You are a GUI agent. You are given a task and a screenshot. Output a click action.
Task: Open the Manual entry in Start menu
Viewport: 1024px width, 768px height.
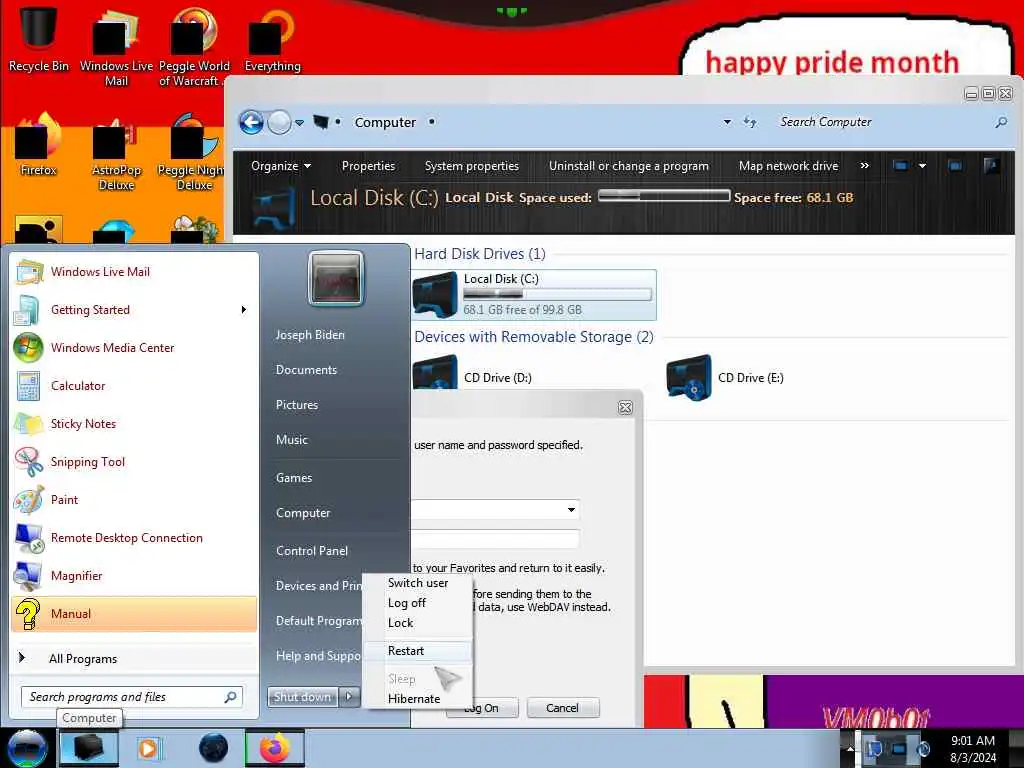pos(135,614)
